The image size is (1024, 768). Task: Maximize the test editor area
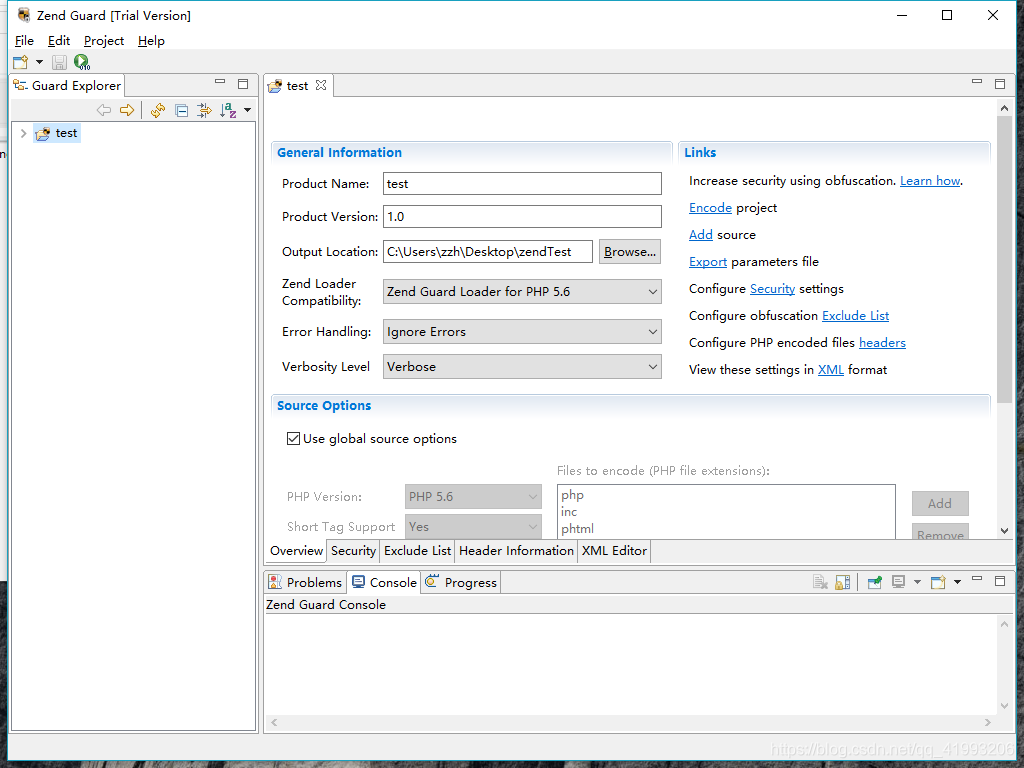pyautogui.click(x=1000, y=84)
